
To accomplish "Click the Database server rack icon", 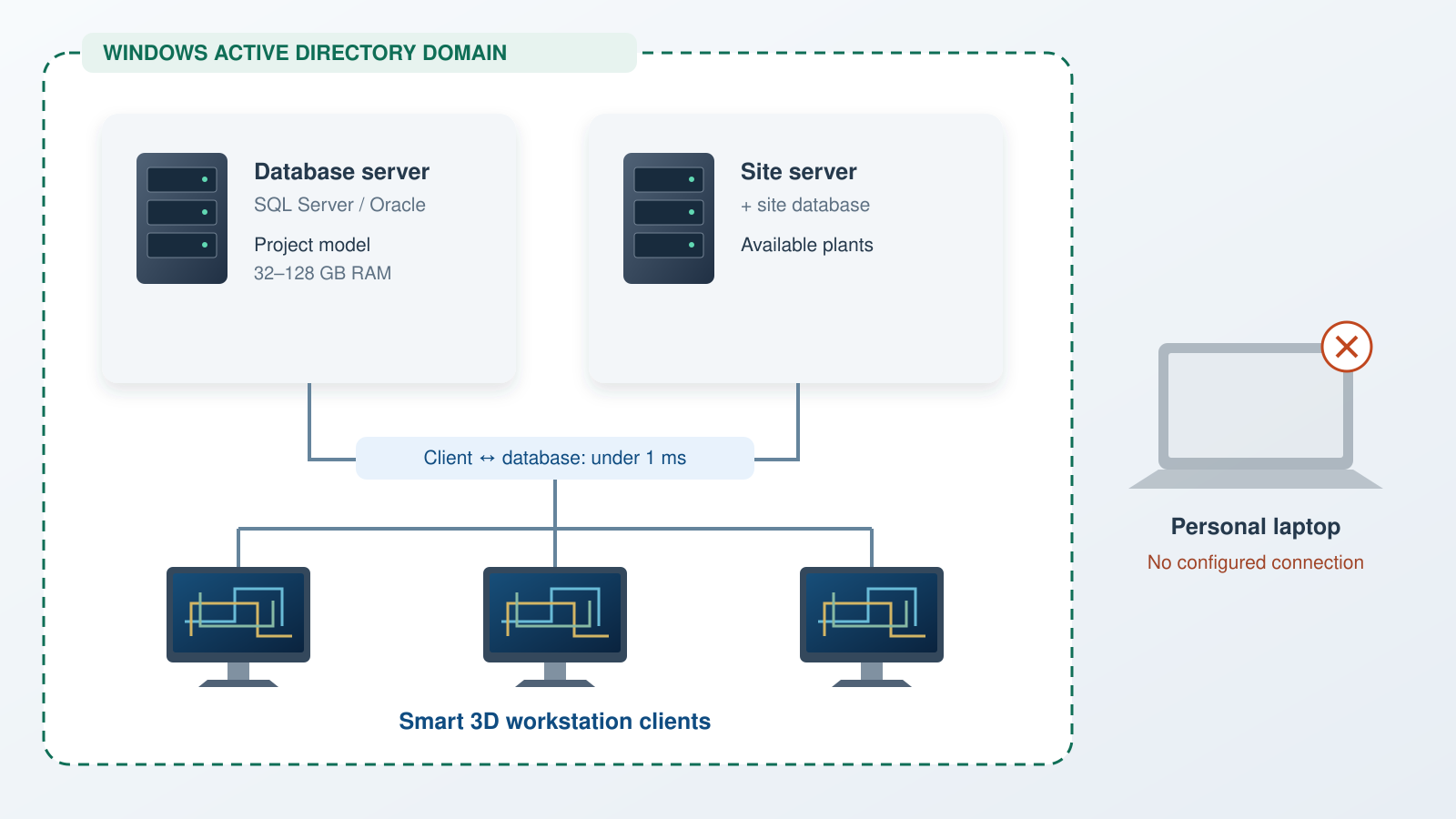I will (182, 218).
